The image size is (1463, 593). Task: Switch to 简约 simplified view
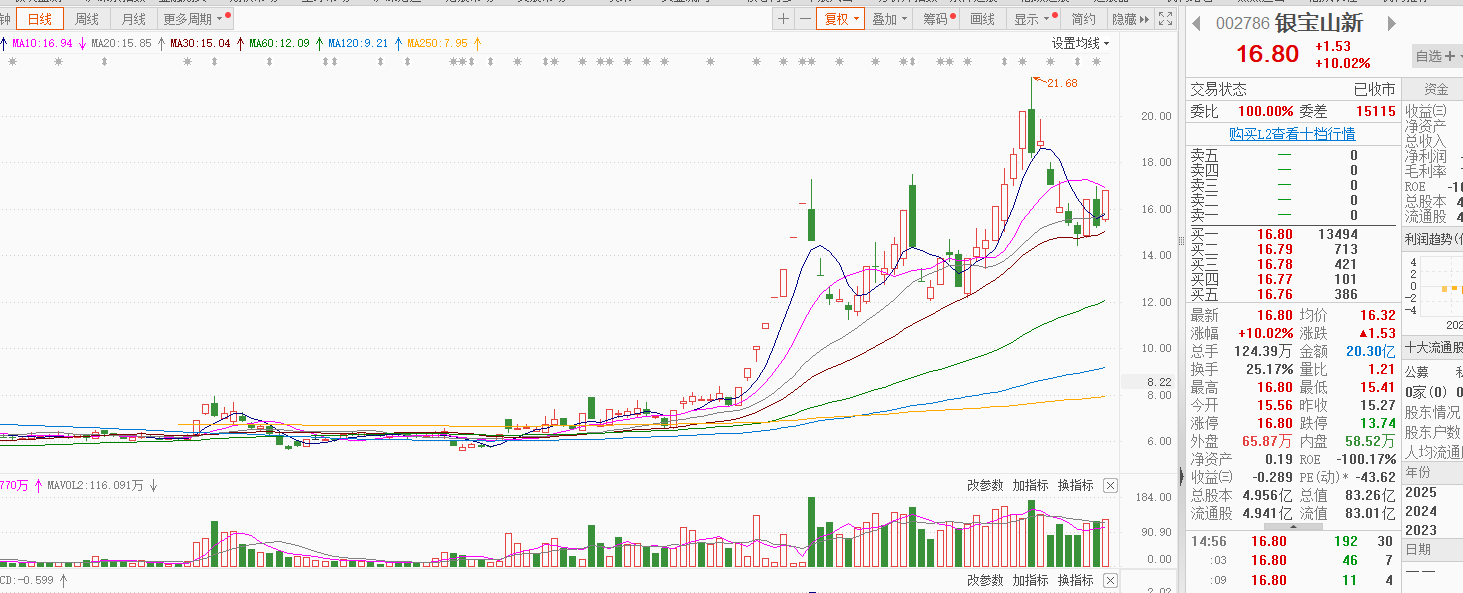click(1083, 19)
